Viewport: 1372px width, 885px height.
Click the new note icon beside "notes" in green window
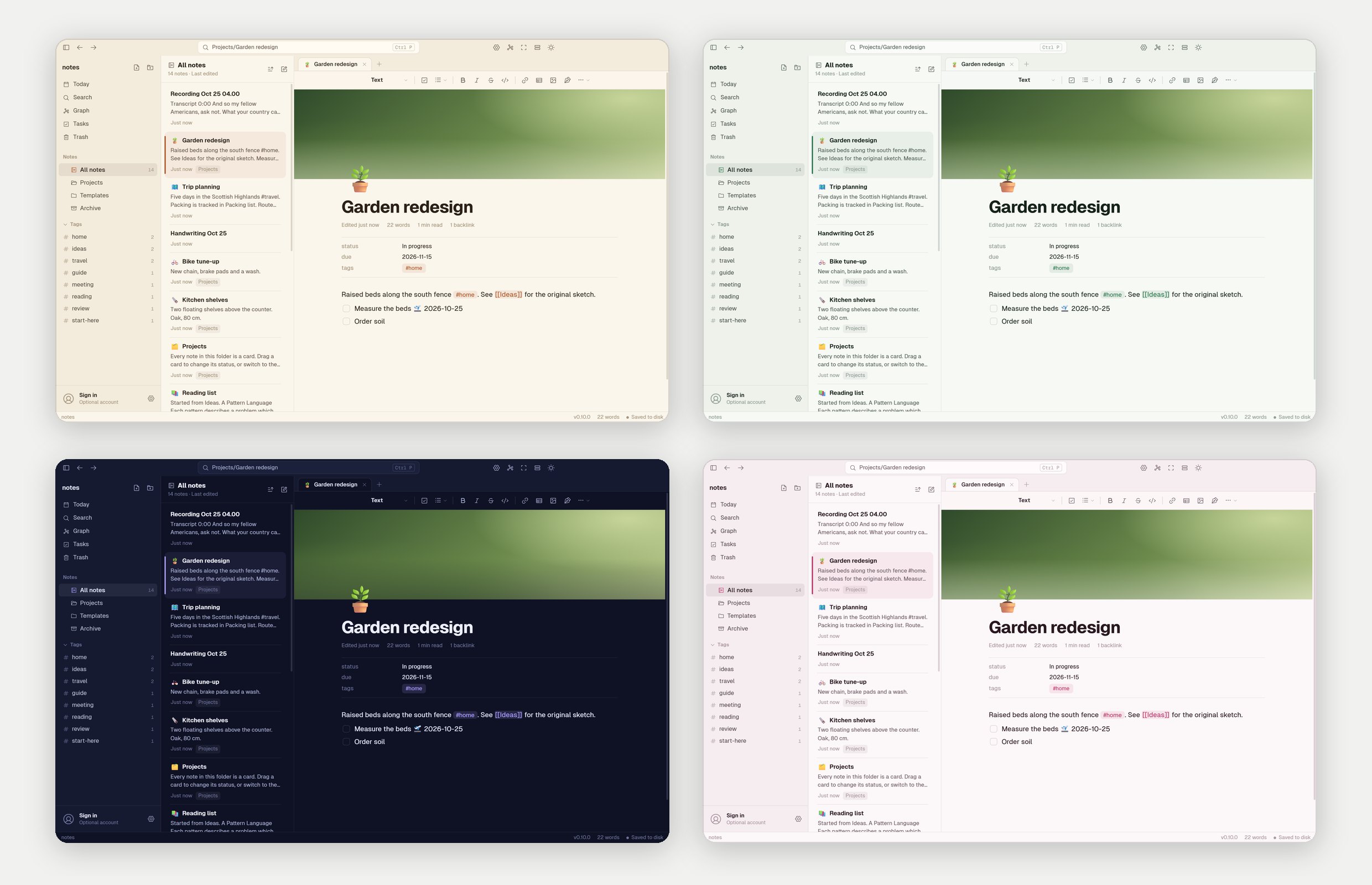783,68
